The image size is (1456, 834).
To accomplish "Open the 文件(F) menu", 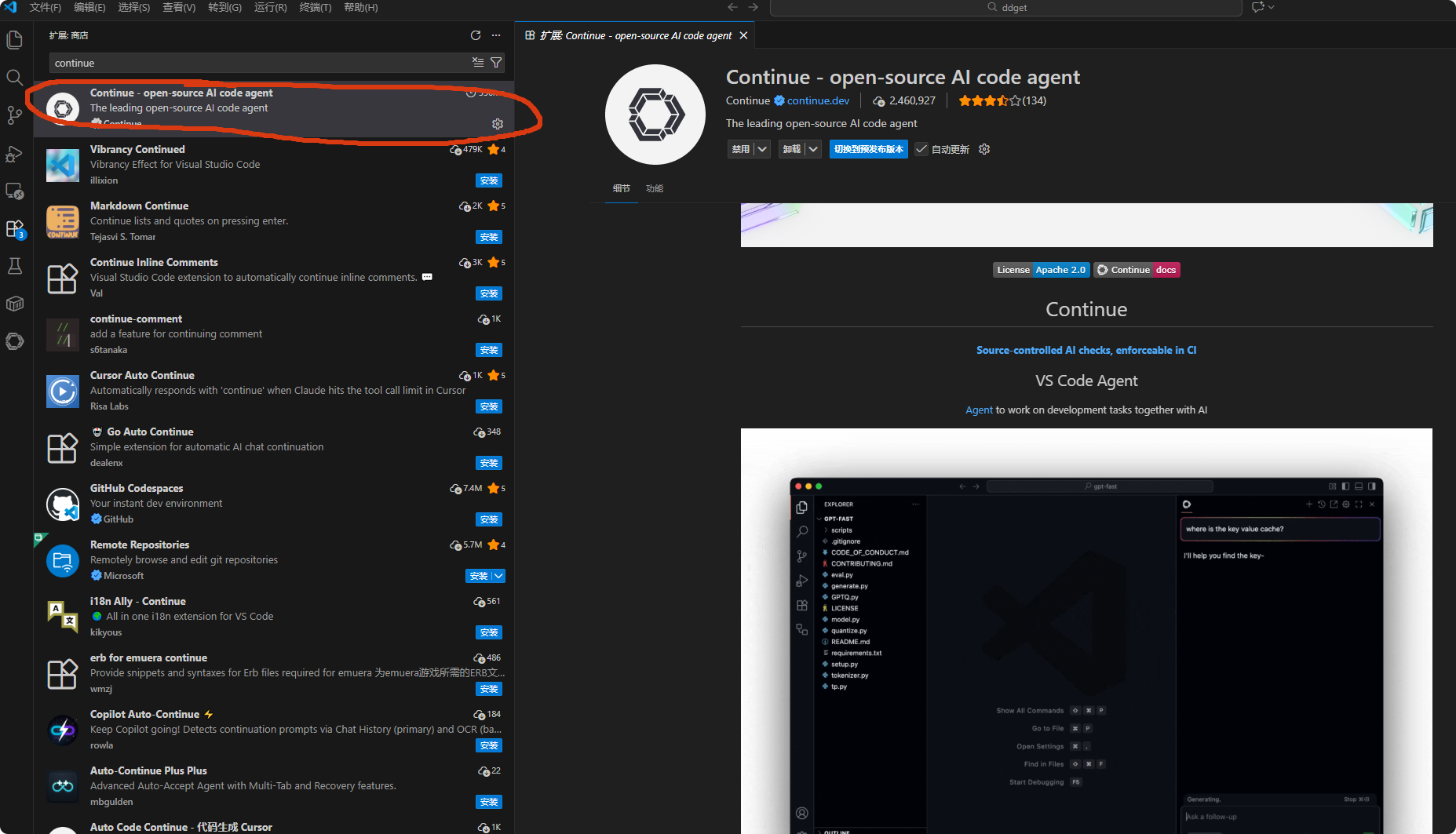I will coord(46,7).
